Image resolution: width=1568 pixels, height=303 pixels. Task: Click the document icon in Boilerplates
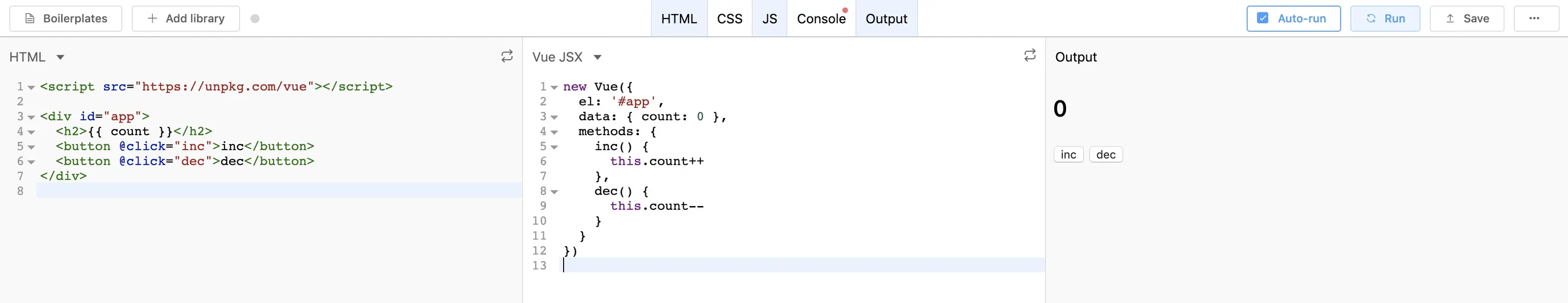pos(29,19)
